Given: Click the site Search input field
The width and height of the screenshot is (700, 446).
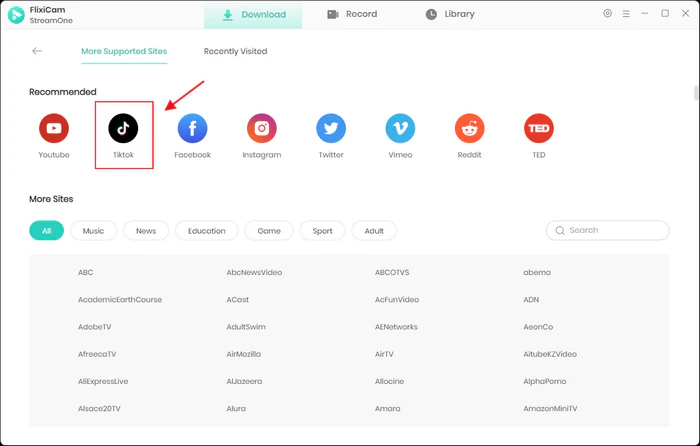Looking at the screenshot, I should pos(614,231).
